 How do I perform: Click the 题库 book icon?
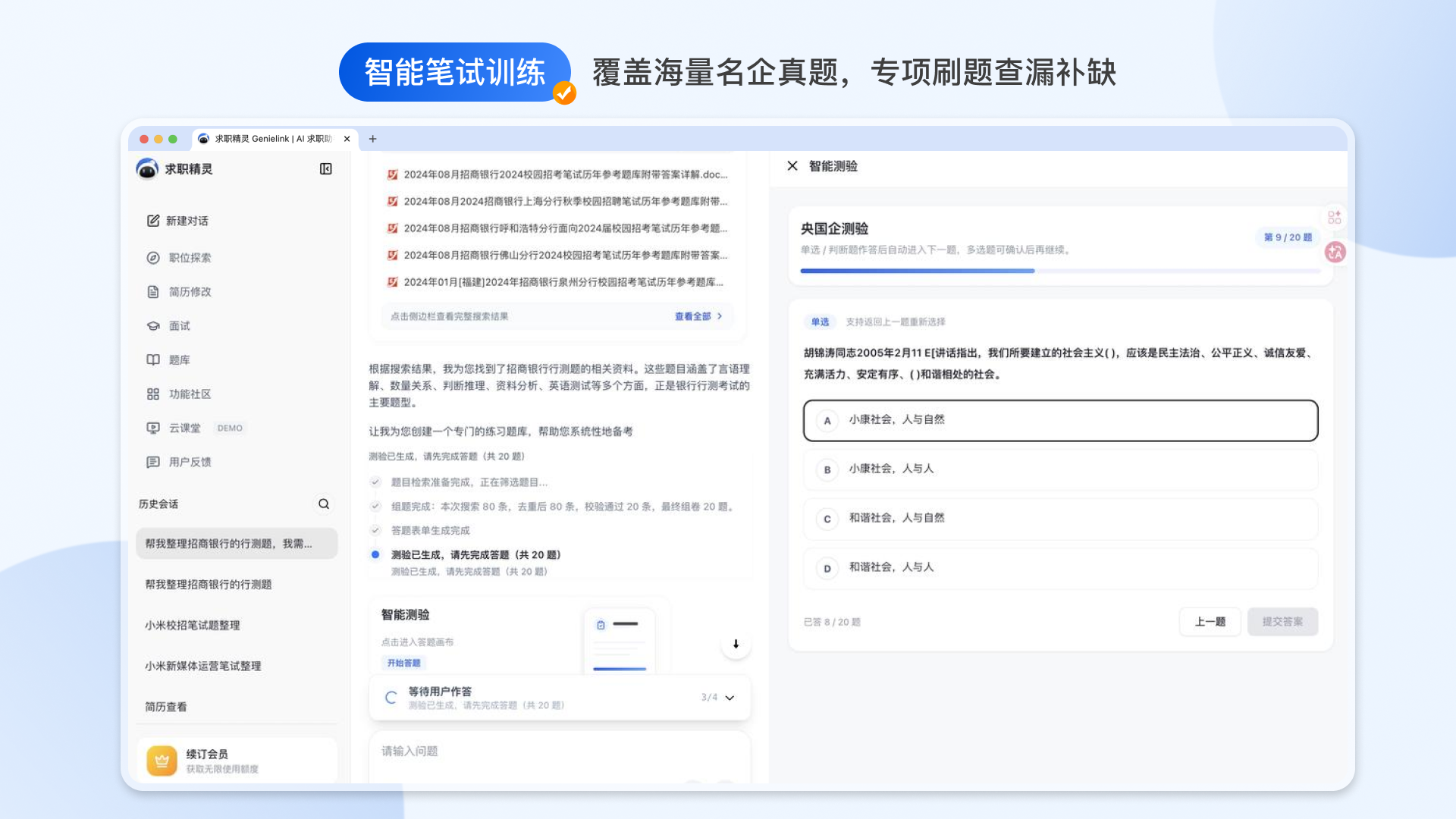tap(153, 360)
